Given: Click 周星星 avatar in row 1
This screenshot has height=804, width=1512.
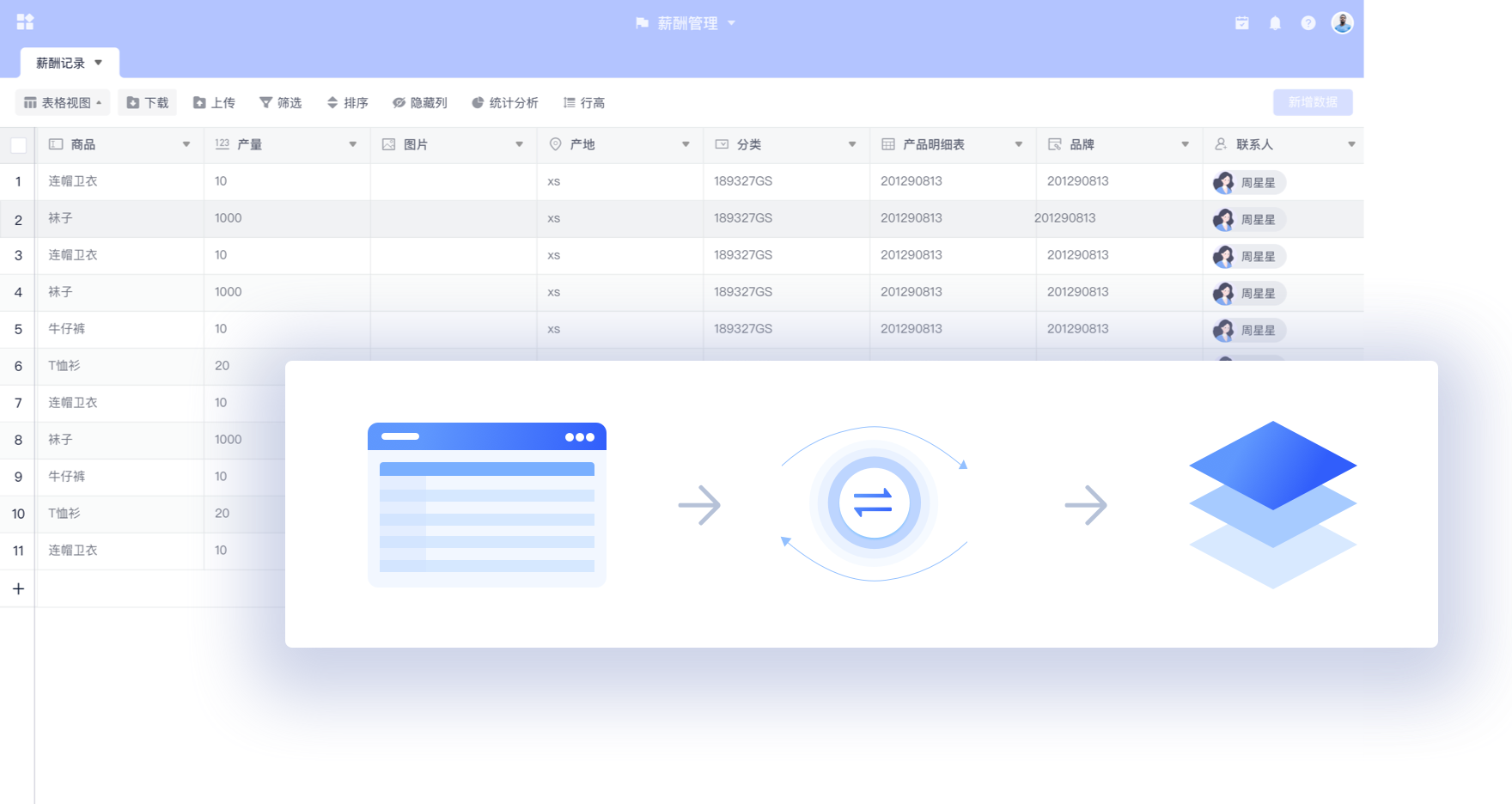Looking at the screenshot, I should 1223,182.
